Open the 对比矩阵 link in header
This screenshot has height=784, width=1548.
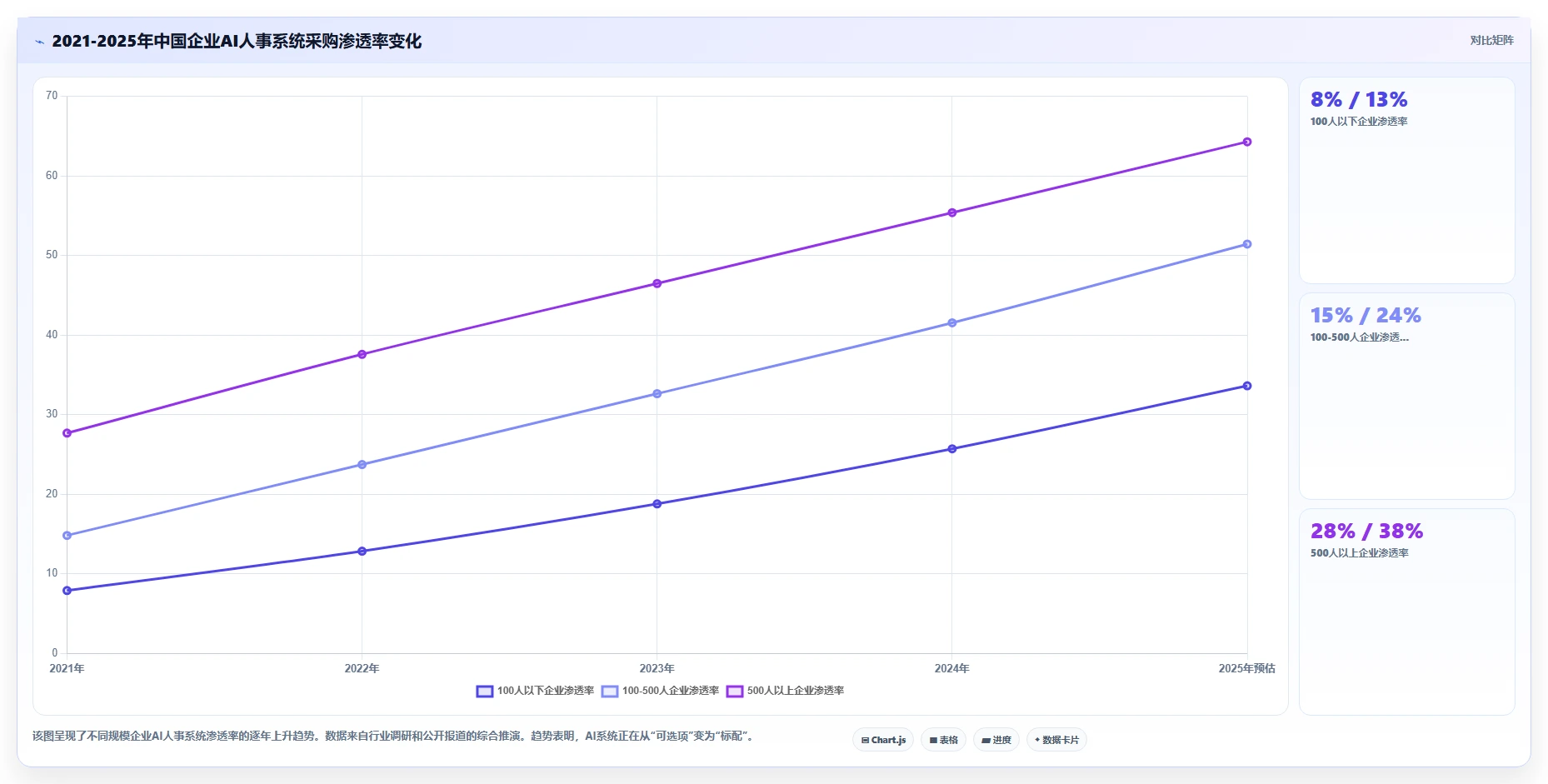[x=1491, y=40]
